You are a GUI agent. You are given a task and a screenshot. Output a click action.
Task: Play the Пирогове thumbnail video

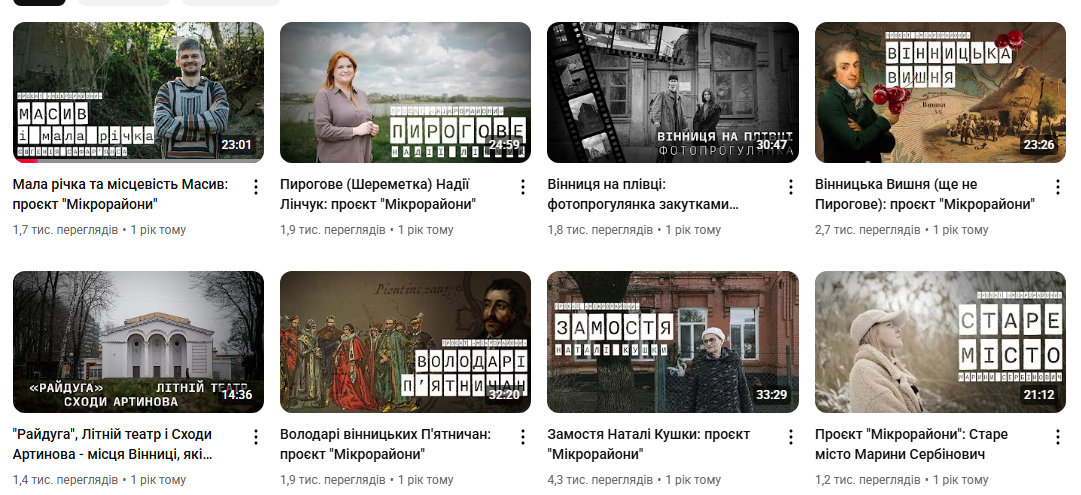(x=405, y=92)
